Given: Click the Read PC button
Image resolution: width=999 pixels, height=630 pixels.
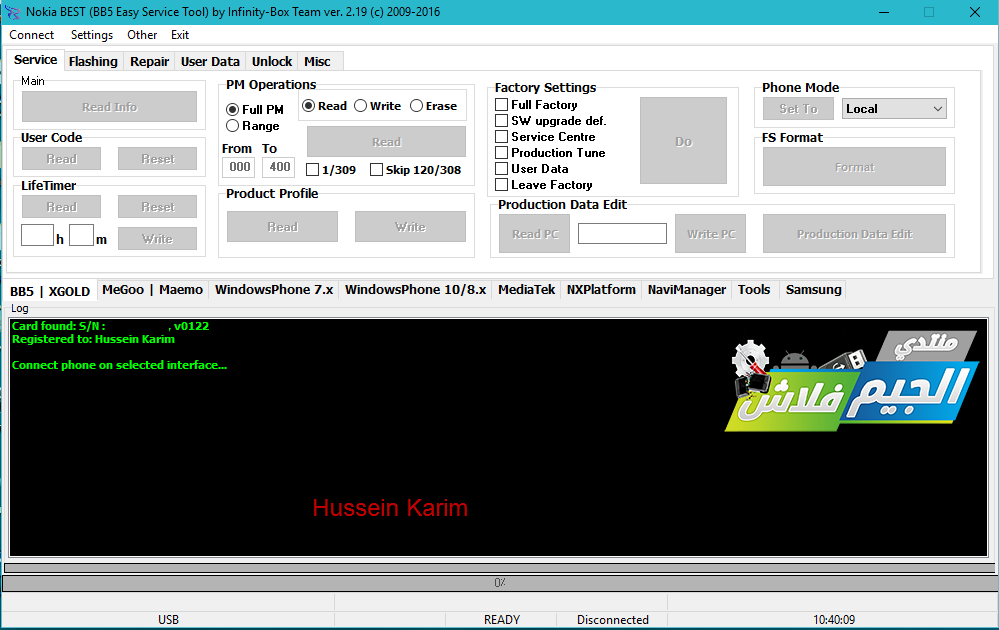Looking at the screenshot, I should tap(535, 234).
